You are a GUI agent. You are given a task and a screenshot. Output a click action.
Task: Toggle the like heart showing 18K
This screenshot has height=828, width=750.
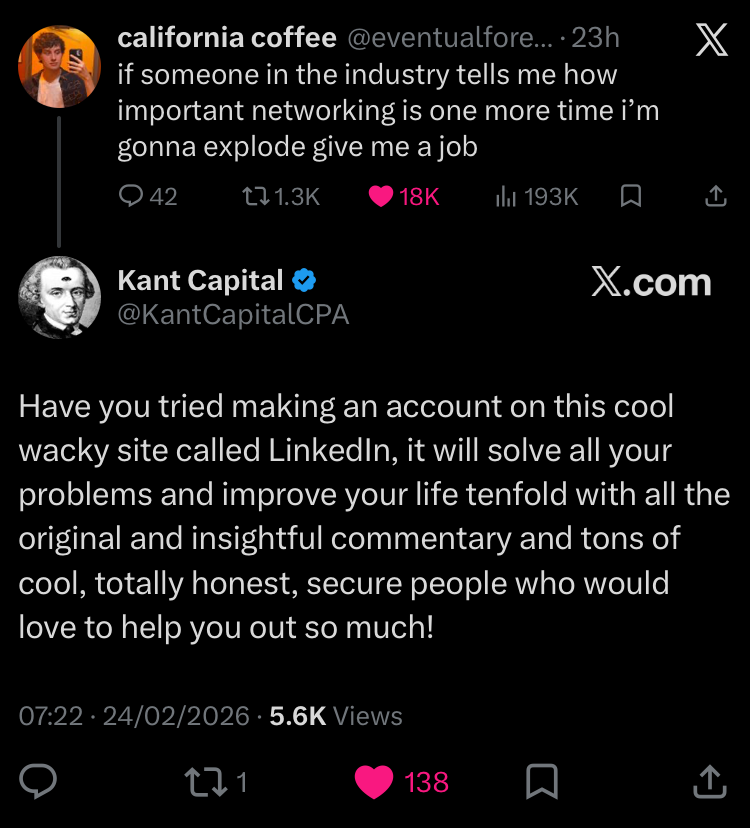point(381,197)
